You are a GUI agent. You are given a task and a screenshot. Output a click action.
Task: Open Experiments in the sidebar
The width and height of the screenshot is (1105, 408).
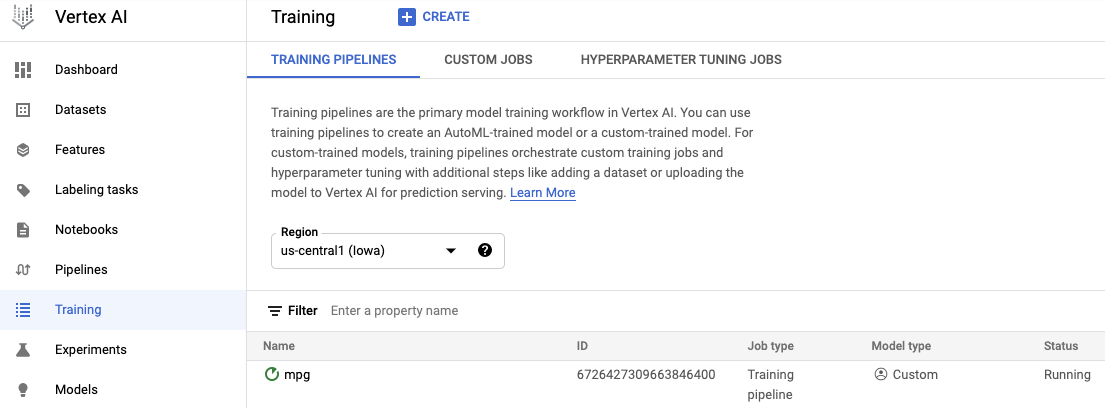91,350
